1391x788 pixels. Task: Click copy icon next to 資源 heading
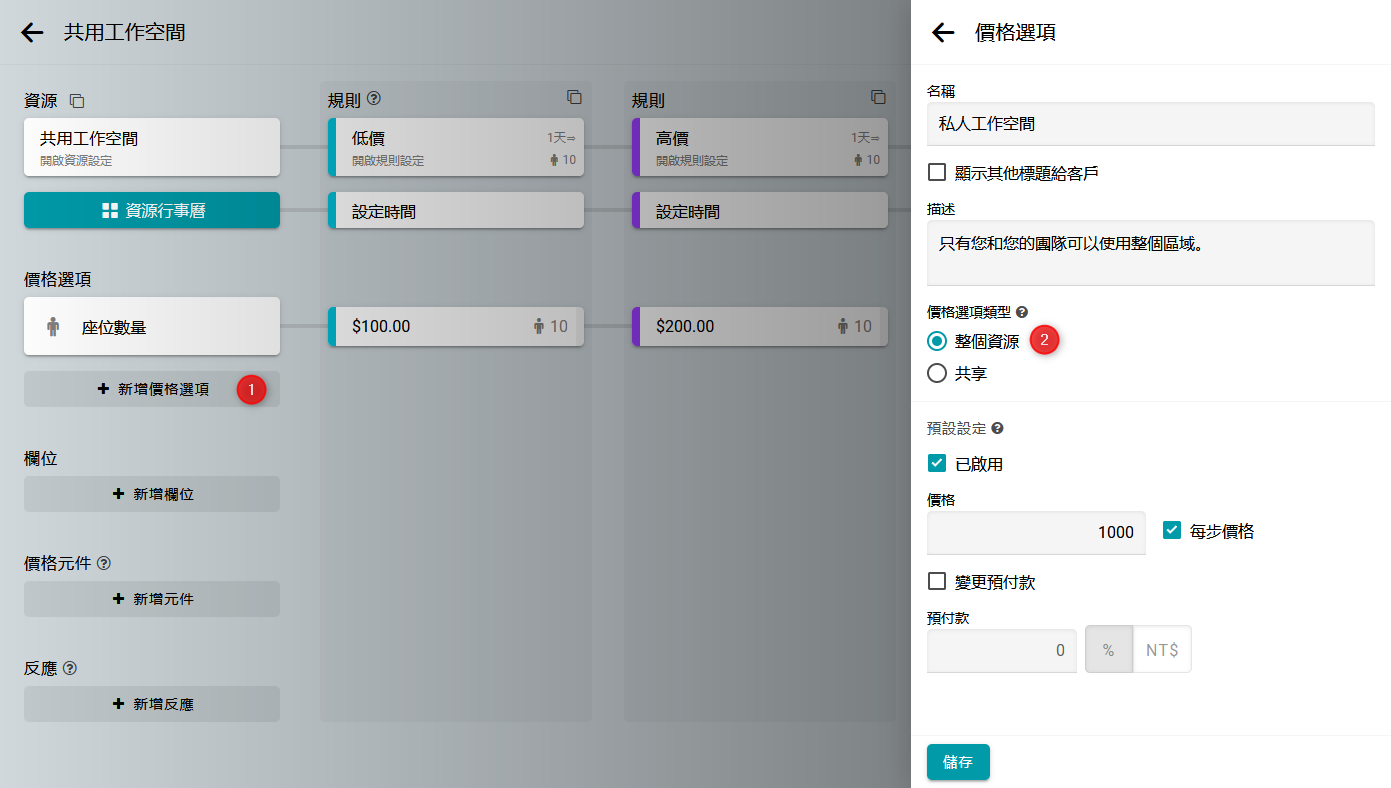pyautogui.click(x=77, y=101)
